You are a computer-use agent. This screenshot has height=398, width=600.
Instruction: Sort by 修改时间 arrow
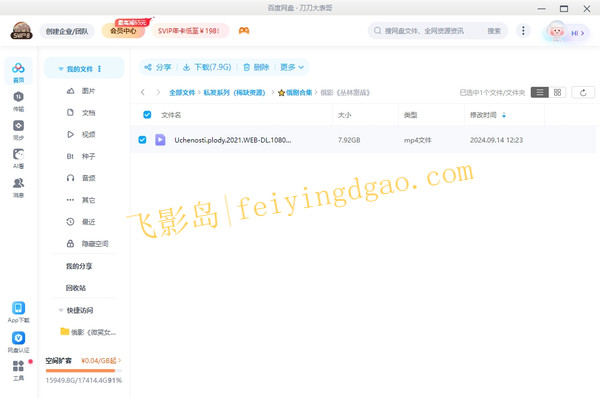point(504,115)
